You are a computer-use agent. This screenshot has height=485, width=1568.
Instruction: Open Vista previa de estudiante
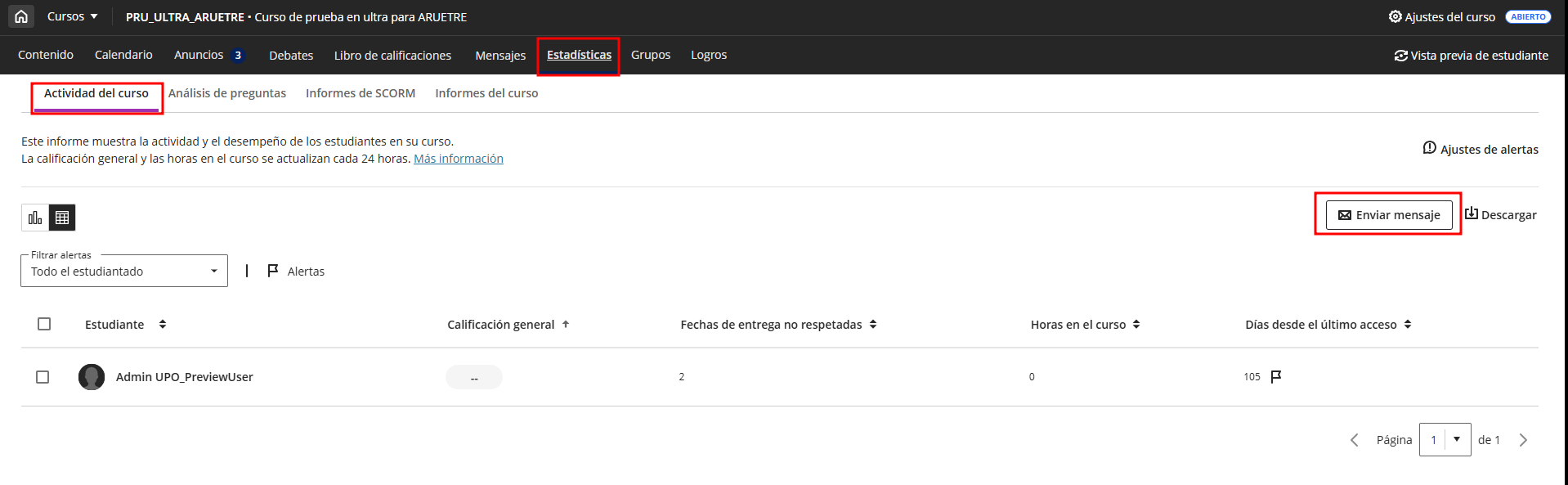click(1471, 56)
